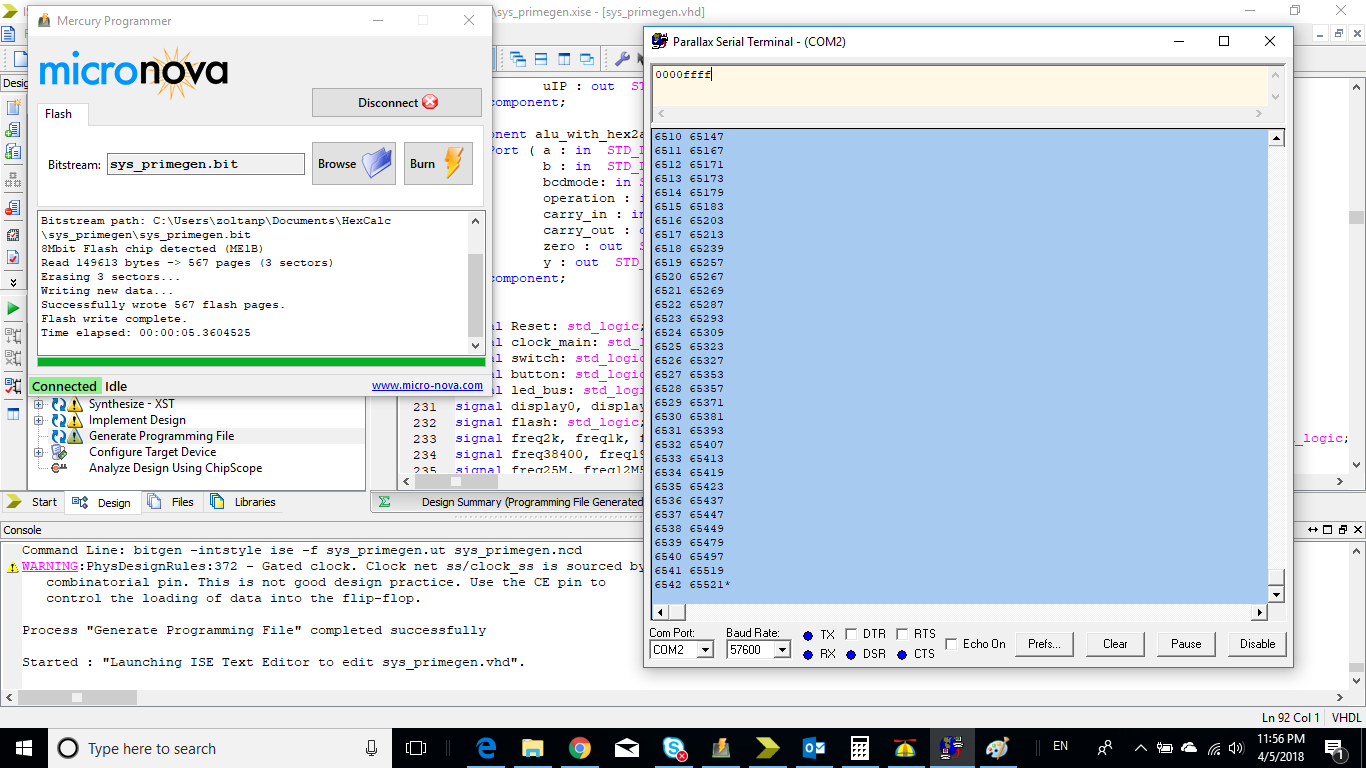
Task: Open Google Chrome from the taskbar
Action: tap(579, 748)
